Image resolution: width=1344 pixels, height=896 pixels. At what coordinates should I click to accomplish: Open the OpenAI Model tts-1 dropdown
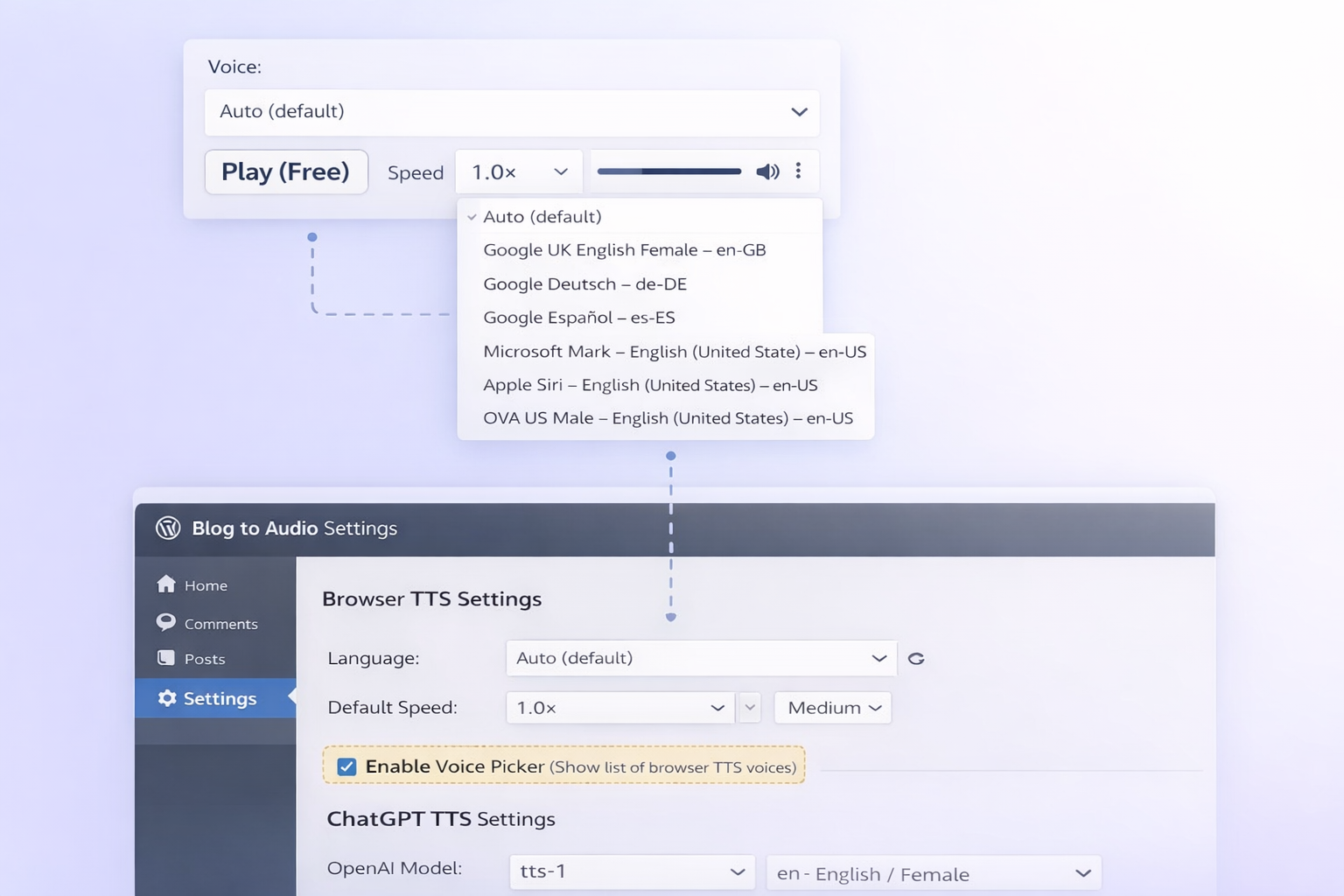click(632, 871)
